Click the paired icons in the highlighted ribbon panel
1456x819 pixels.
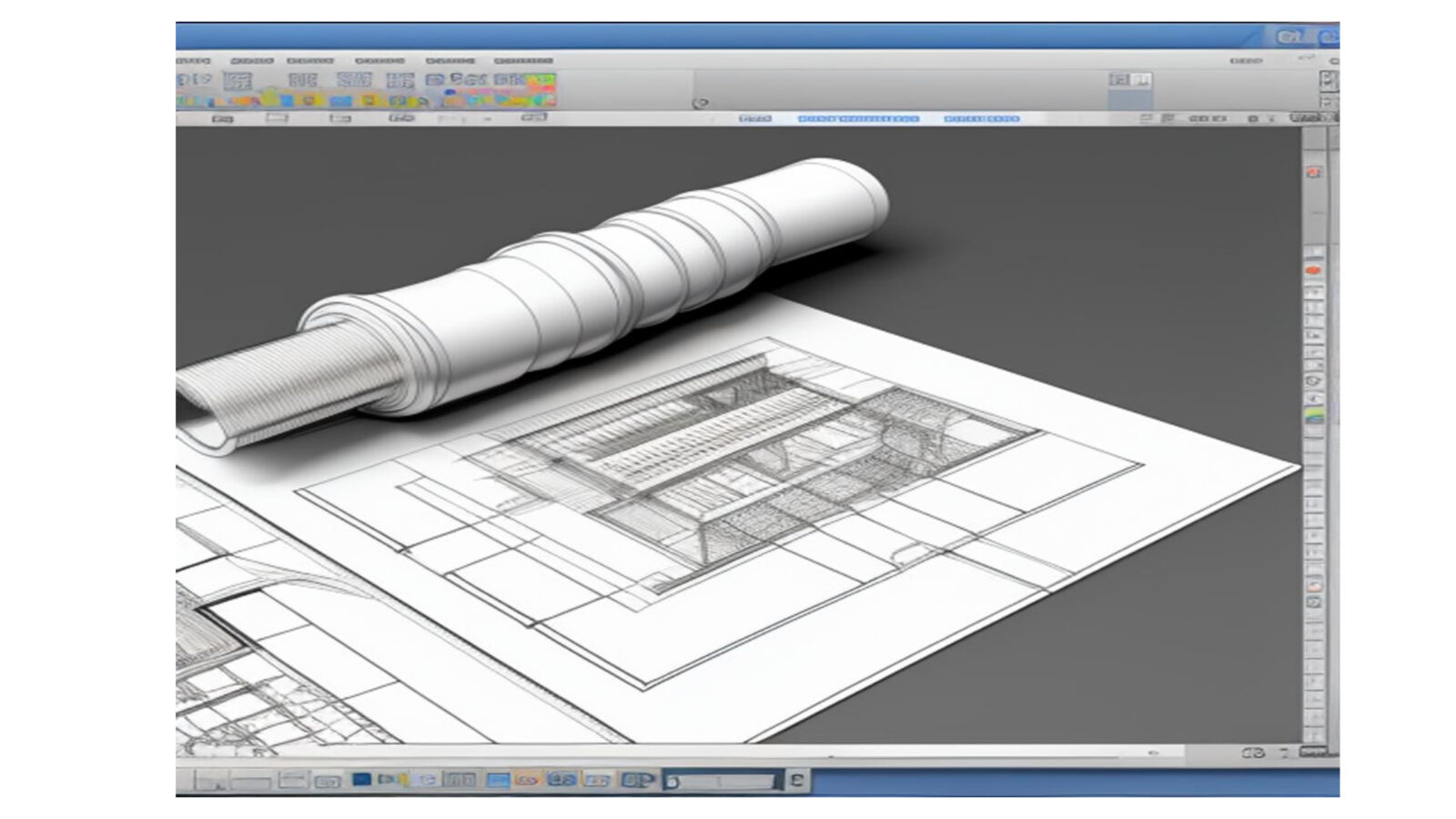tap(1129, 80)
